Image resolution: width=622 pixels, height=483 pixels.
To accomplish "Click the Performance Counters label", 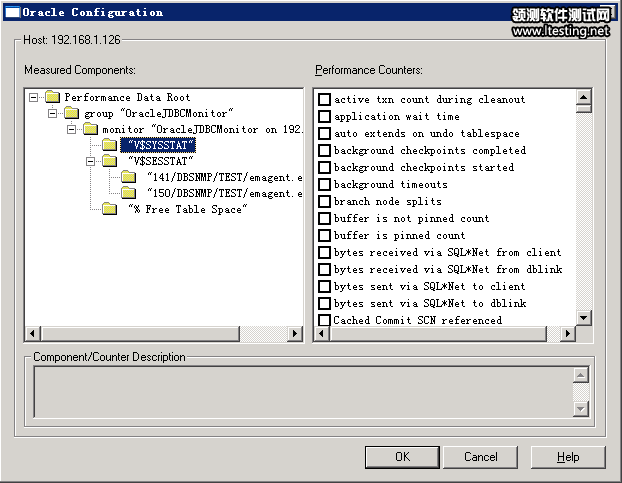I will tap(369, 70).
